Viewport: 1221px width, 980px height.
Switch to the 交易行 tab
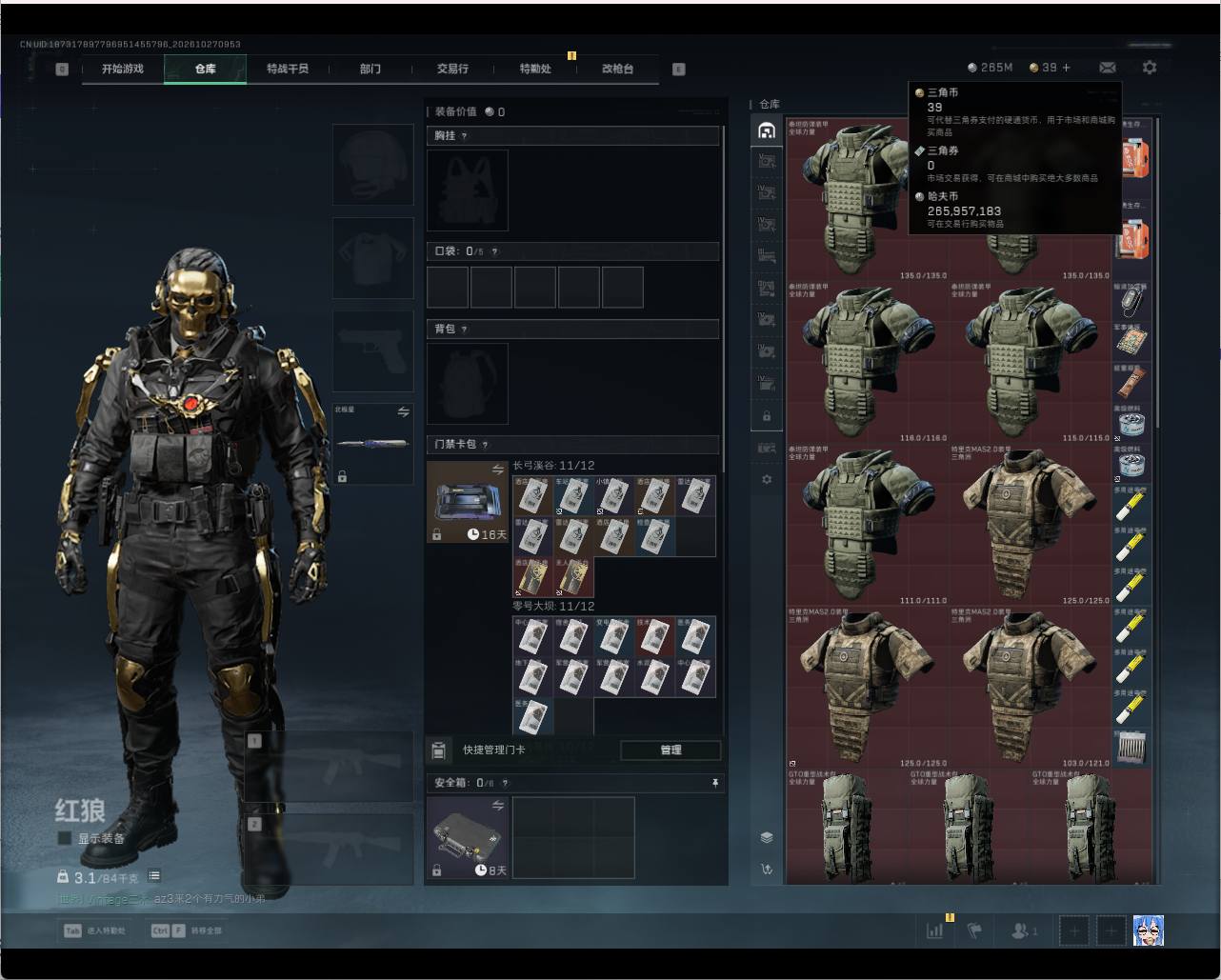pos(452,69)
